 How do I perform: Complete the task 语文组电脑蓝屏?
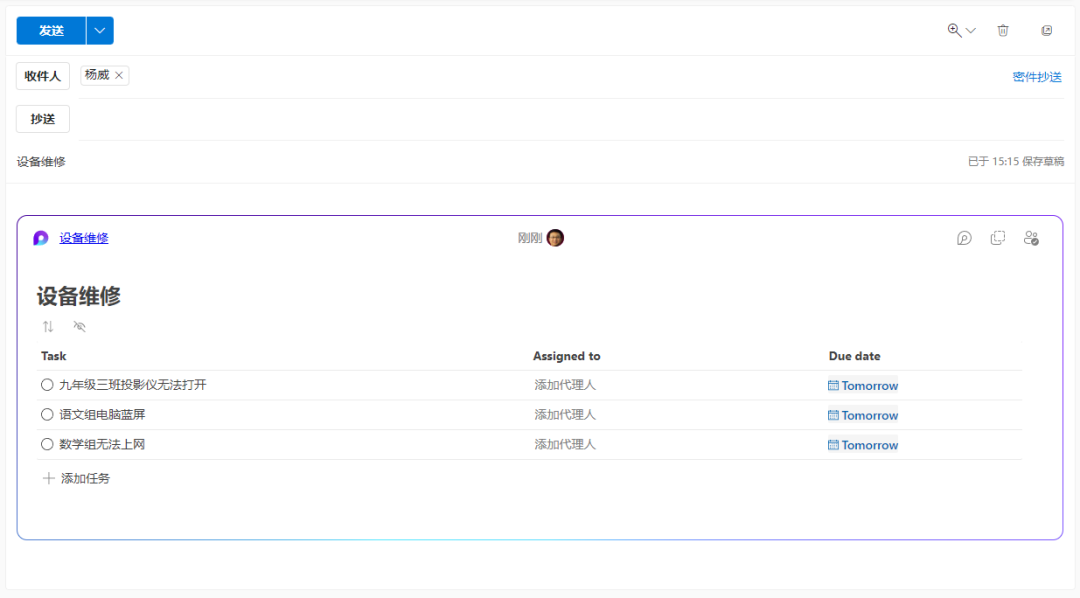coord(47,414)
